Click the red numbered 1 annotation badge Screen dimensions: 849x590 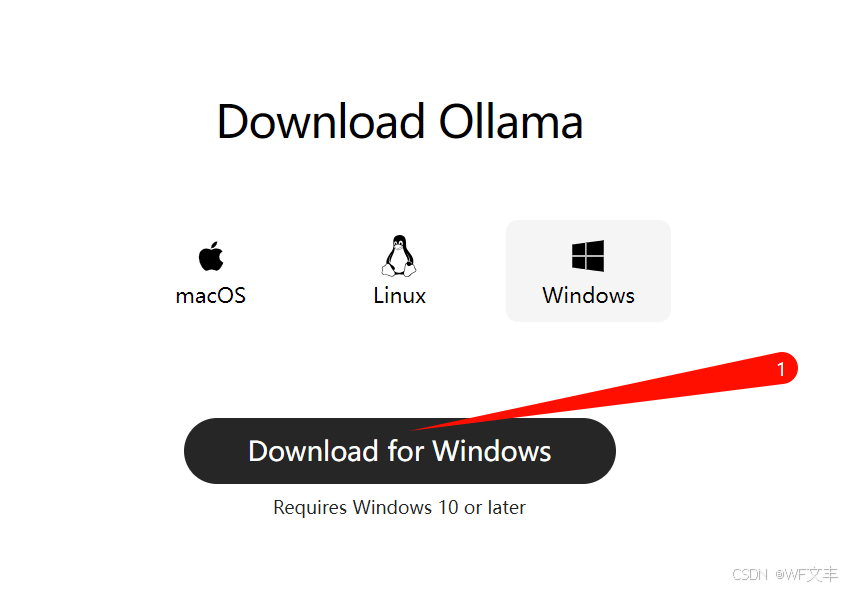(780, 369)
